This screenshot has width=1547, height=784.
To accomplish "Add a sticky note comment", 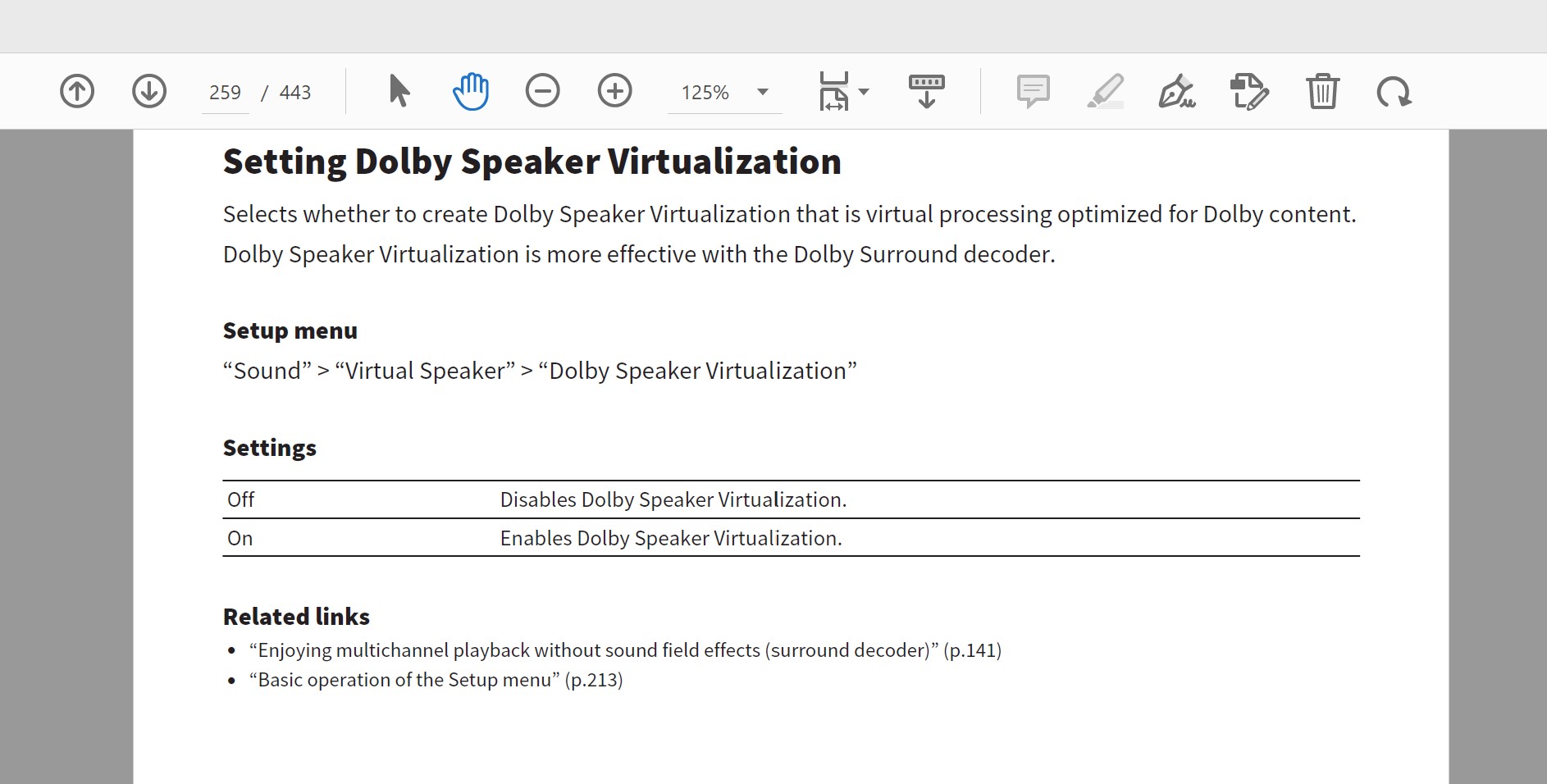I will tap(1033, 91).
